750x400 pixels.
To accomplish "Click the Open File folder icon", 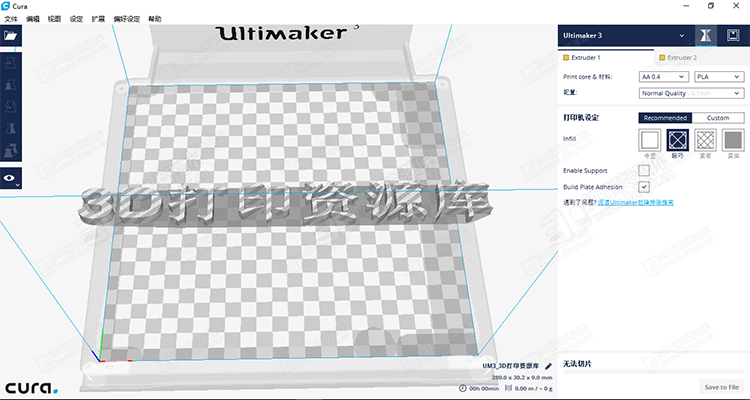I will [11, 35].
